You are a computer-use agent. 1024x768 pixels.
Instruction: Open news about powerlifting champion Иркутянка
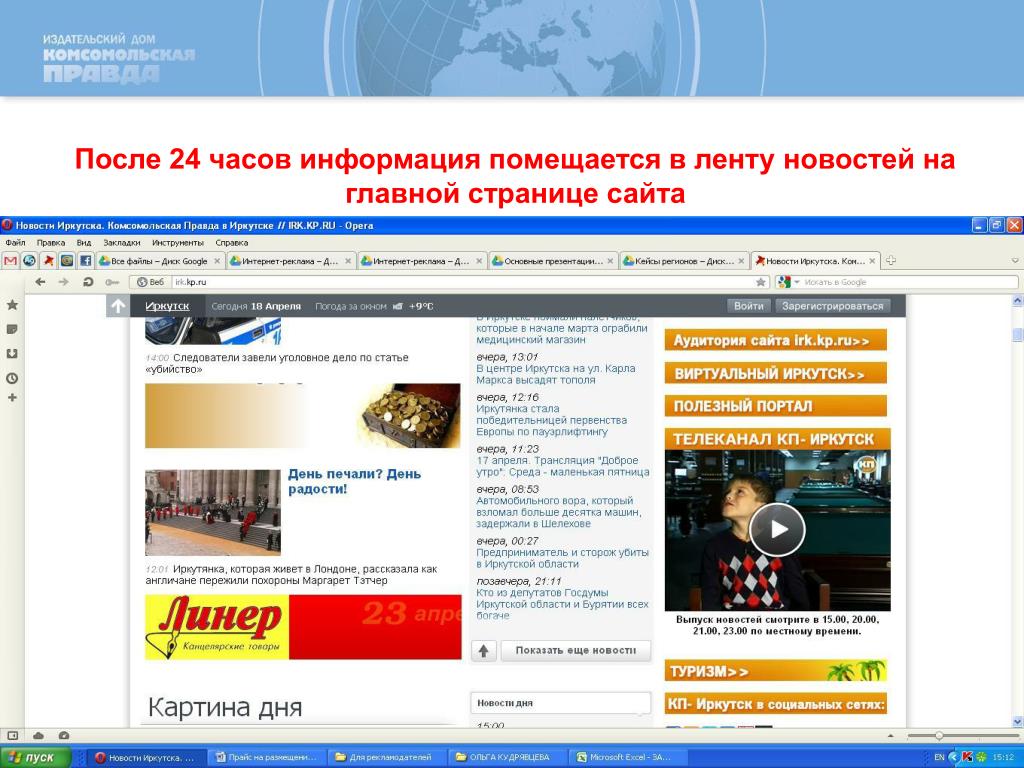click(551, 420)
